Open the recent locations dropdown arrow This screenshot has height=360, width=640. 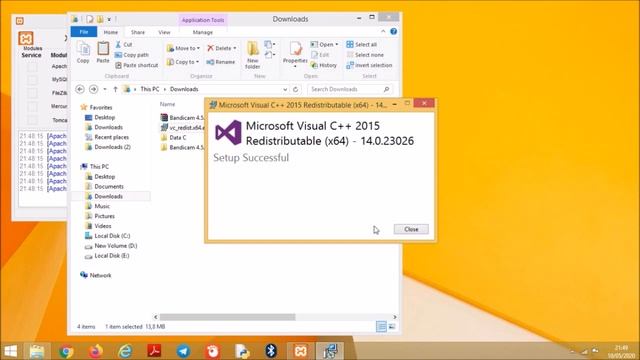pos(105,89)
